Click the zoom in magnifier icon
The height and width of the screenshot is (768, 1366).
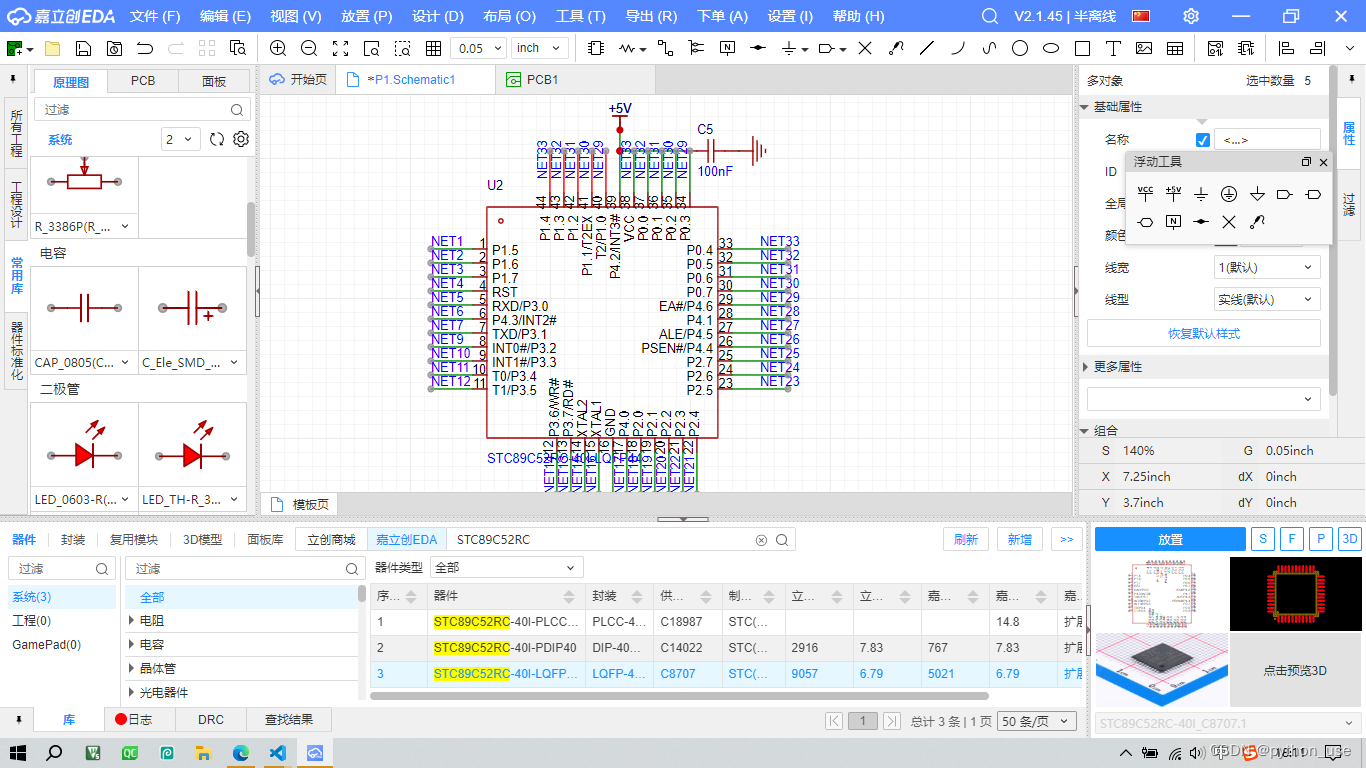click(x=278, y=48)
